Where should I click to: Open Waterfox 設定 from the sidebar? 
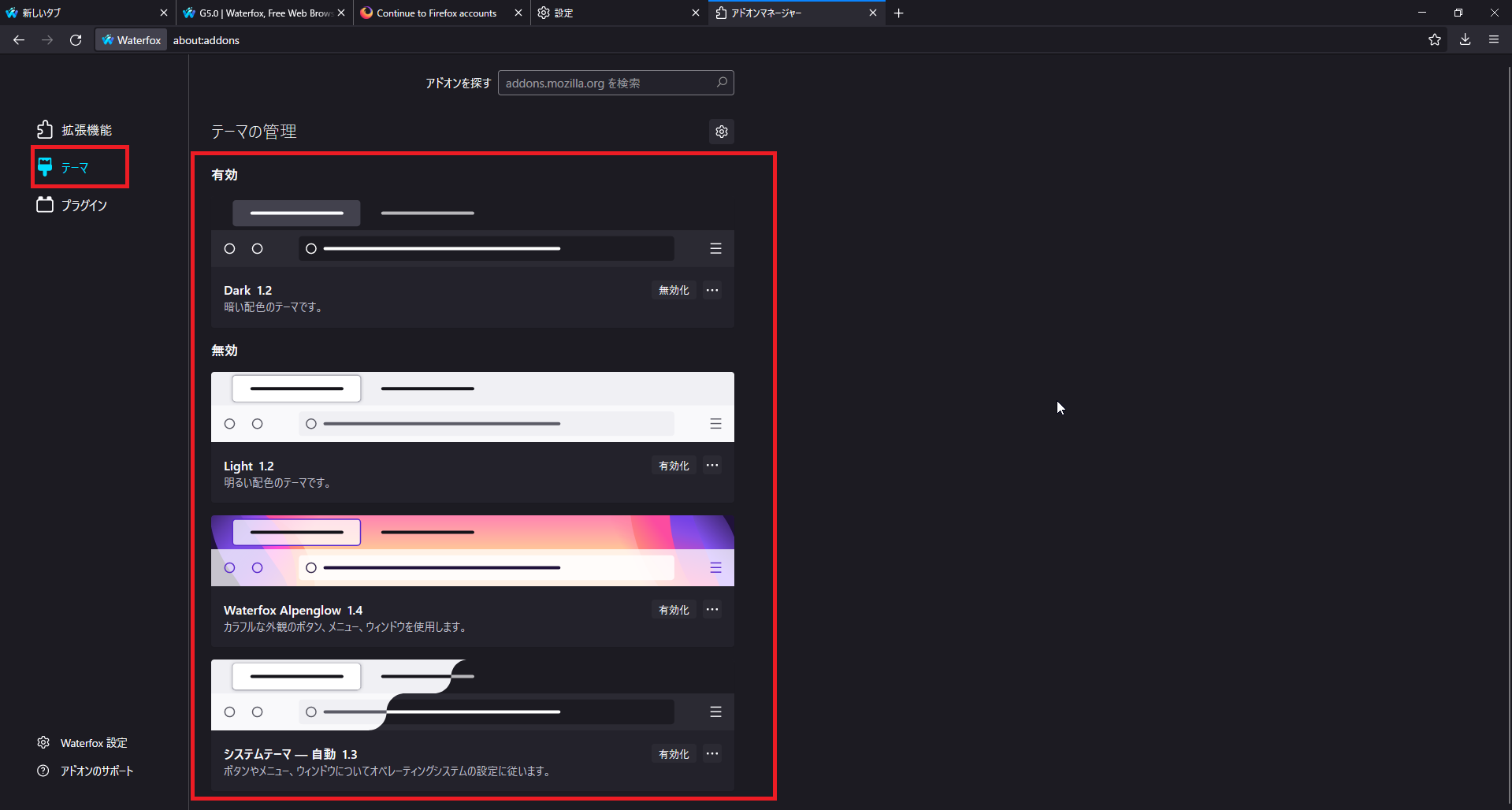[83, 743]
